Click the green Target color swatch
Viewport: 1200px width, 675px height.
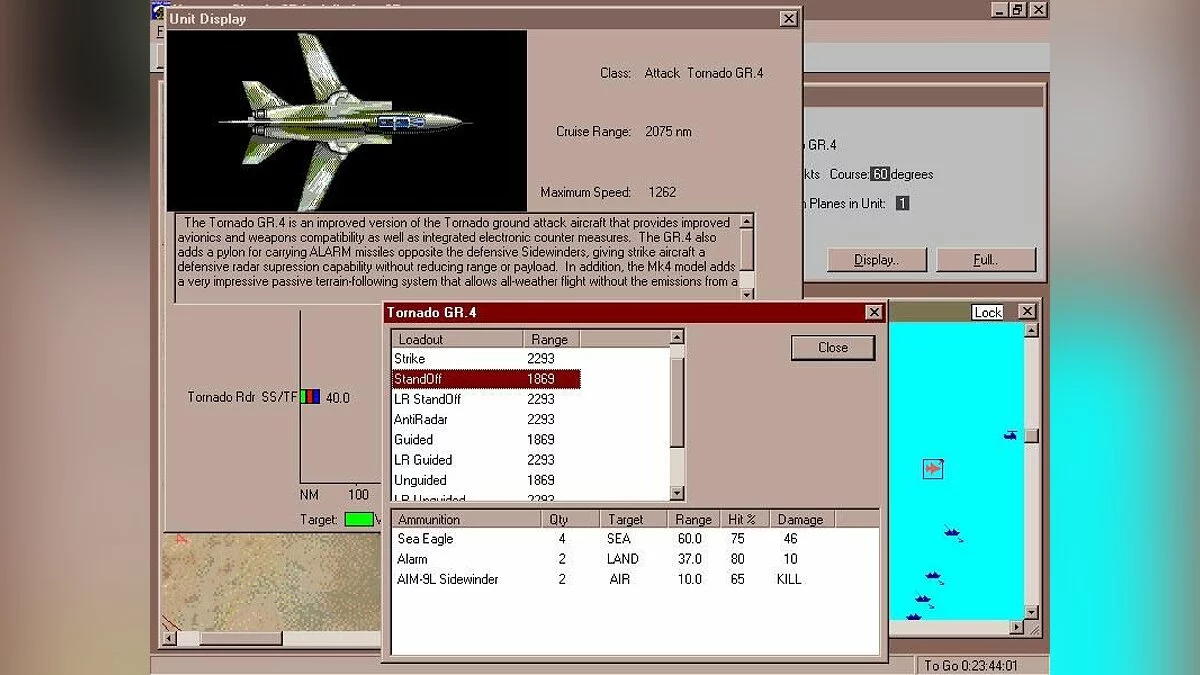tap(358, 519)
